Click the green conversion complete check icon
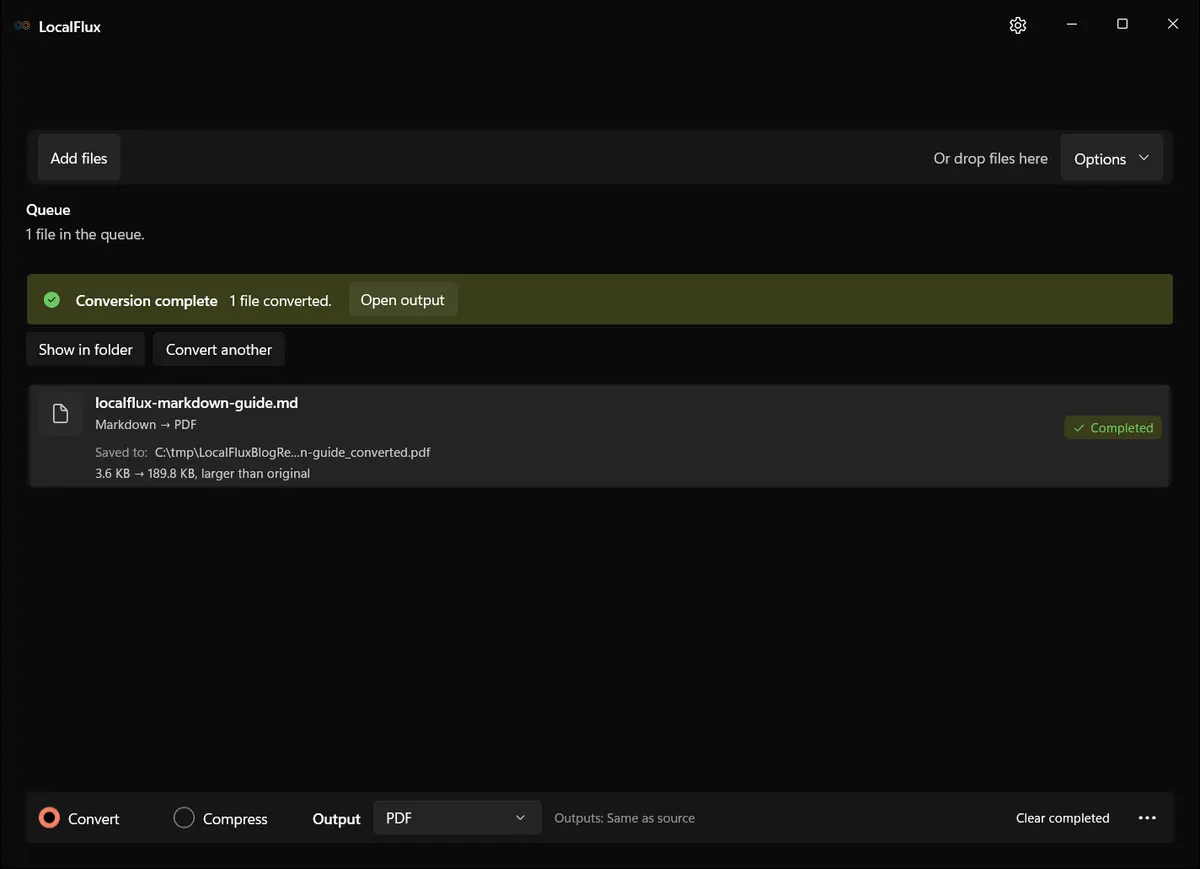 52,300
